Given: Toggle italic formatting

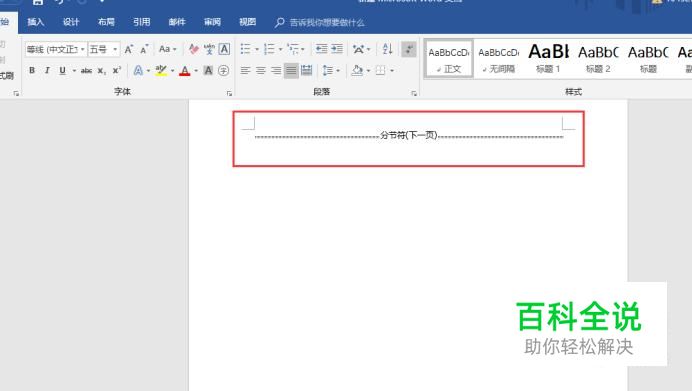Looking at the screenshot, I should point(47,71).
